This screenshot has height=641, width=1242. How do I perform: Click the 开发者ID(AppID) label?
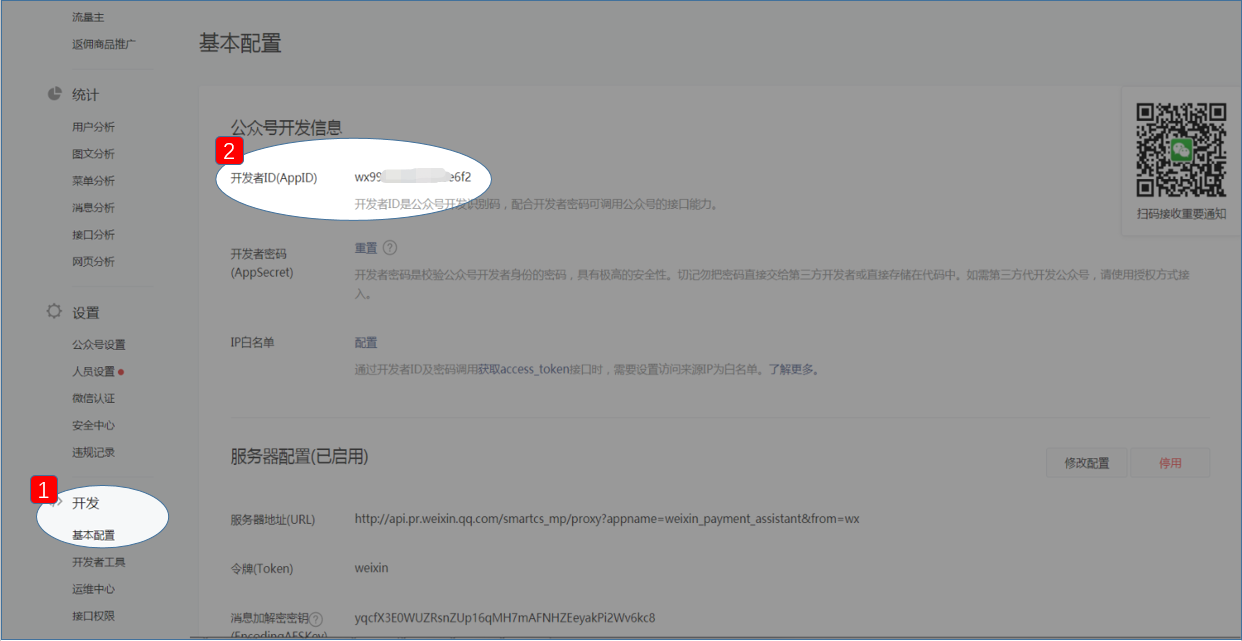tap(273, 178)
